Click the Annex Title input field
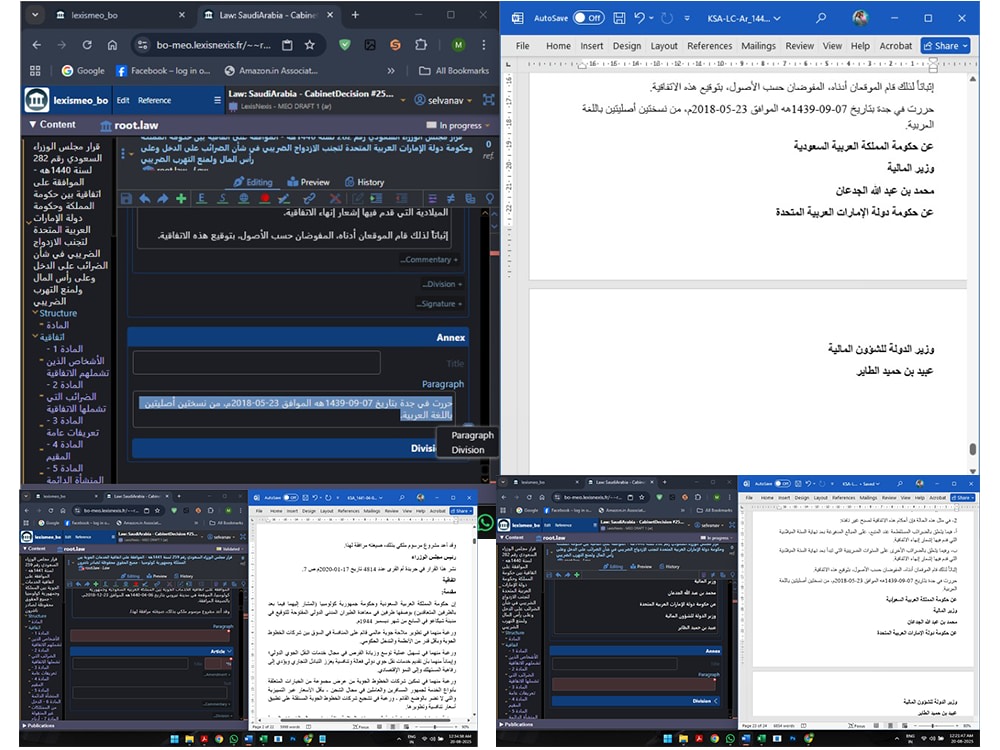 point(256,363)
